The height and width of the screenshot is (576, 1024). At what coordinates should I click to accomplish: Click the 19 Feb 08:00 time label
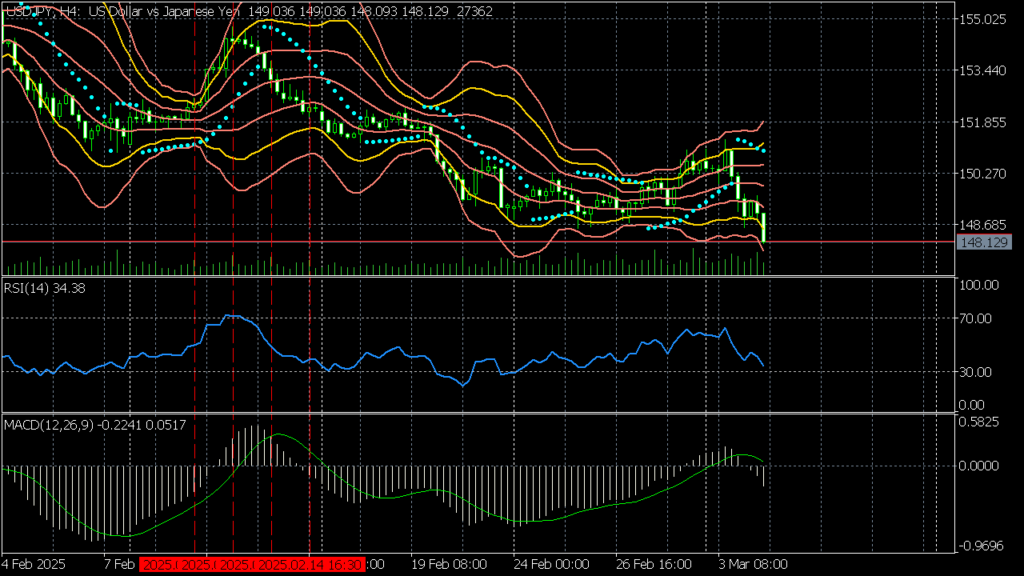445,565
